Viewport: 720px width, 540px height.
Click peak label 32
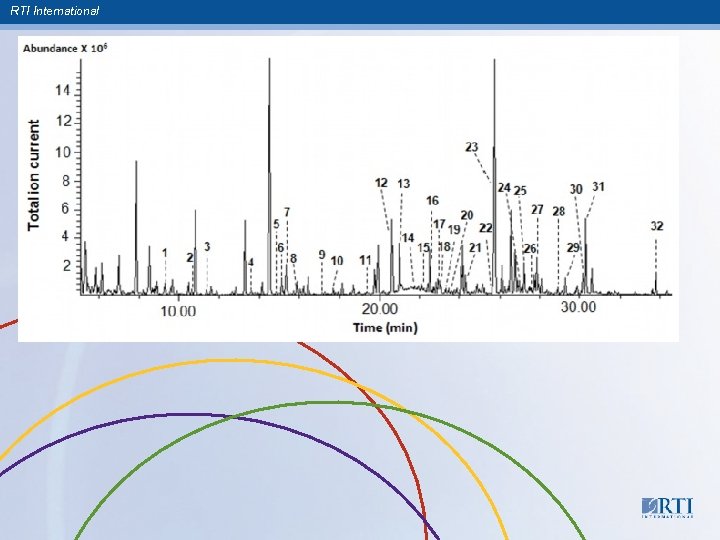point(657,226)
